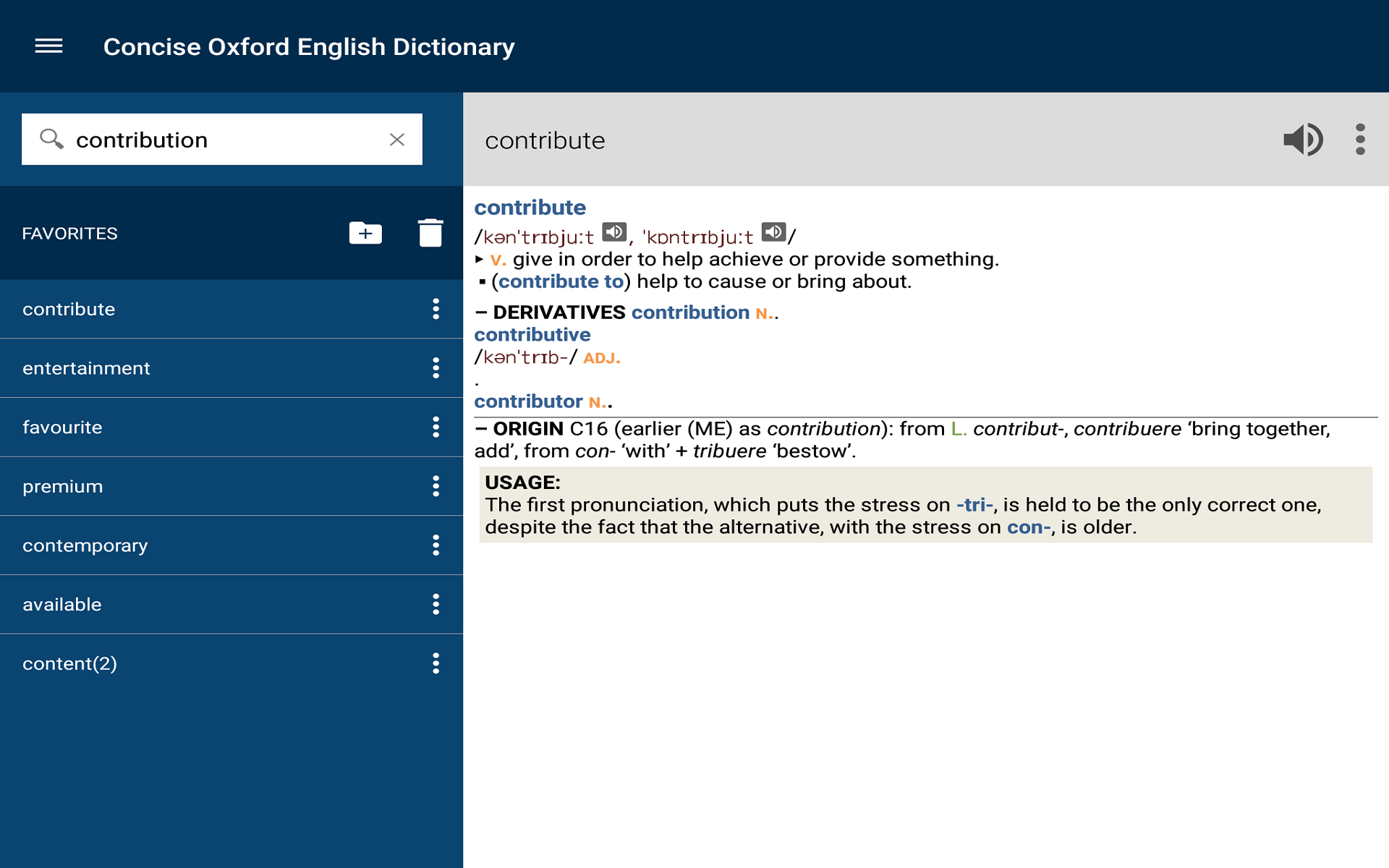Select the 'favourite' entry in Favorites
The image size is (1389, 868).
pos(62,427)
